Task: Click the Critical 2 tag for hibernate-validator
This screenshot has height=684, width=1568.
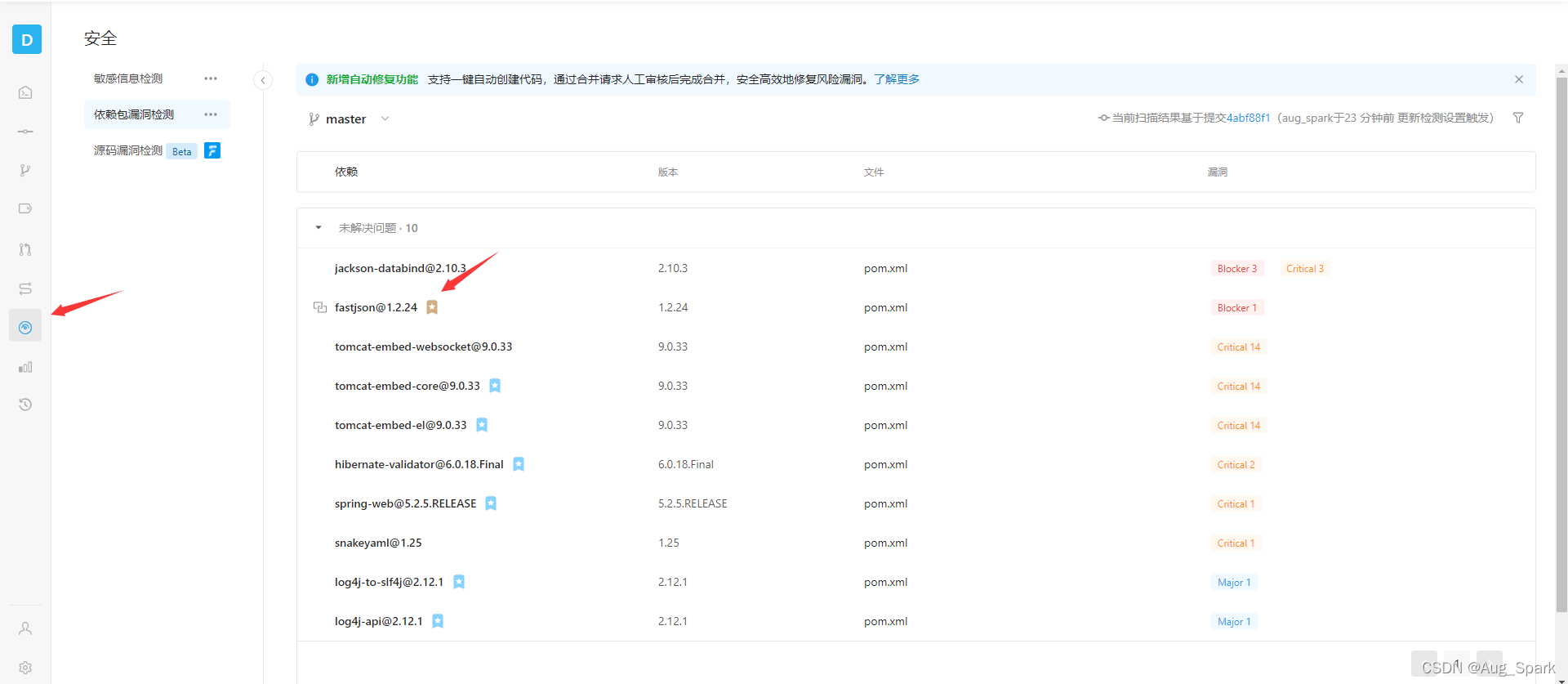Action: [x=1236, y=464]
